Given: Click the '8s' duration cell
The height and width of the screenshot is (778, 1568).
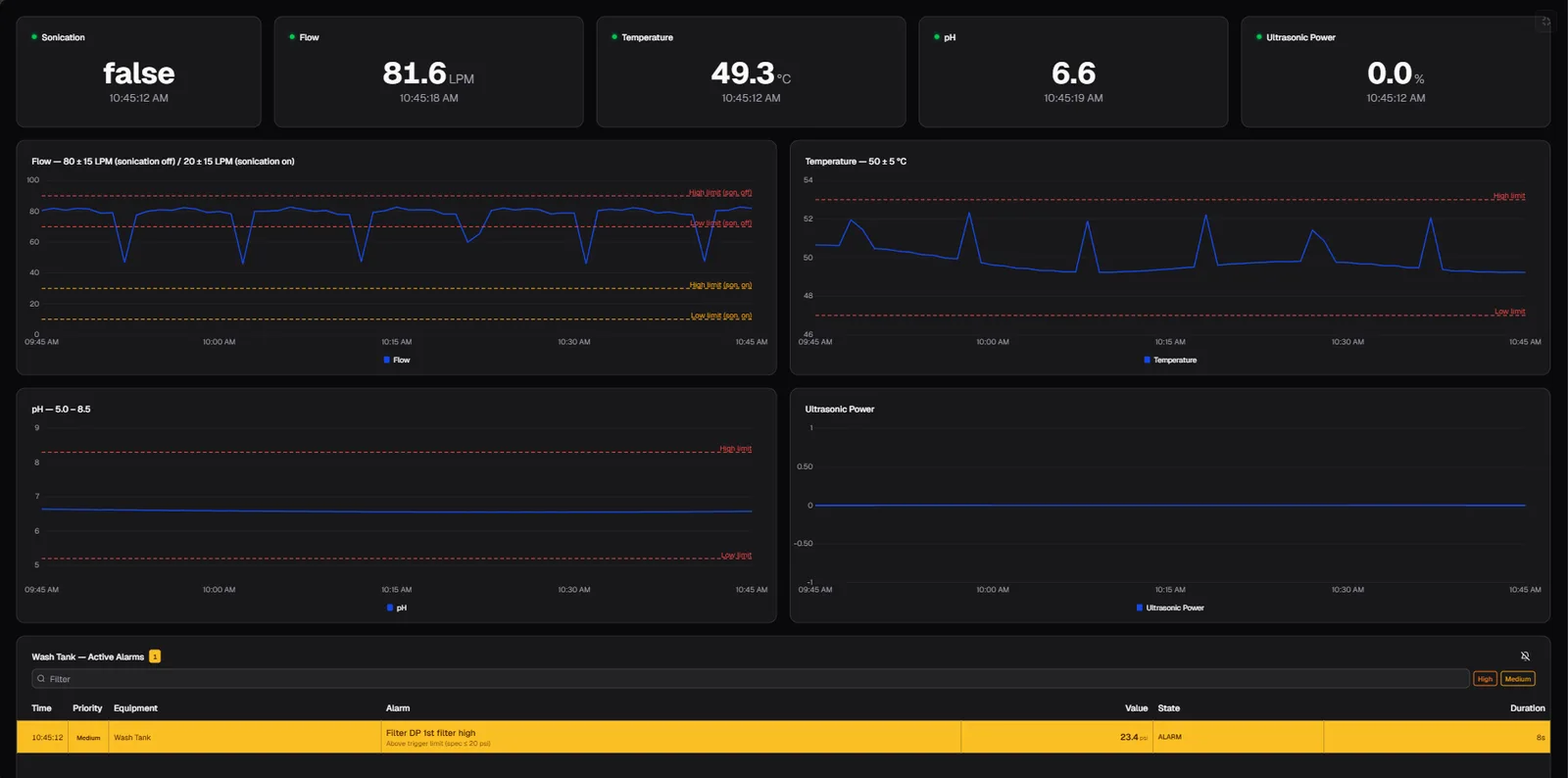Looking at the screenshot, I should [x=1541, y=738].
